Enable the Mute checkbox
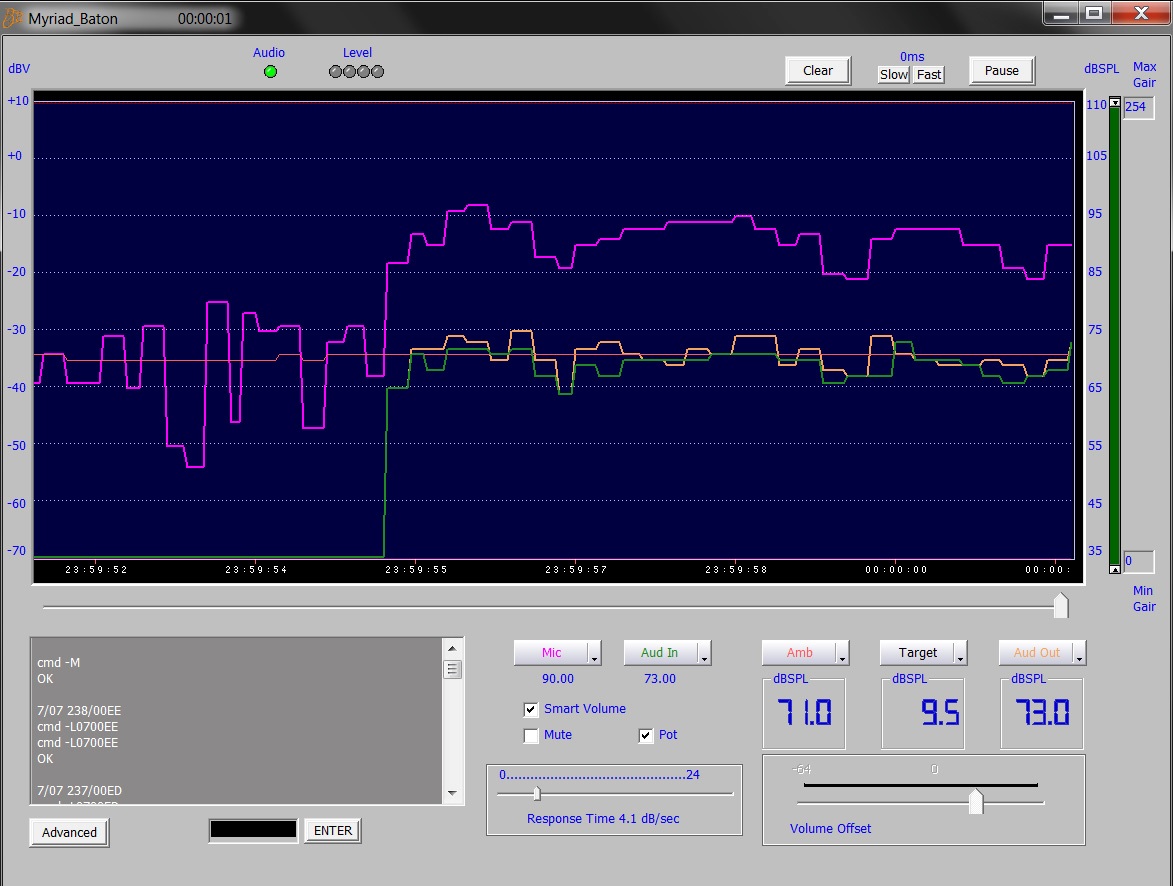This screenshot has width=1173, height=886. [x=530, y=736]
